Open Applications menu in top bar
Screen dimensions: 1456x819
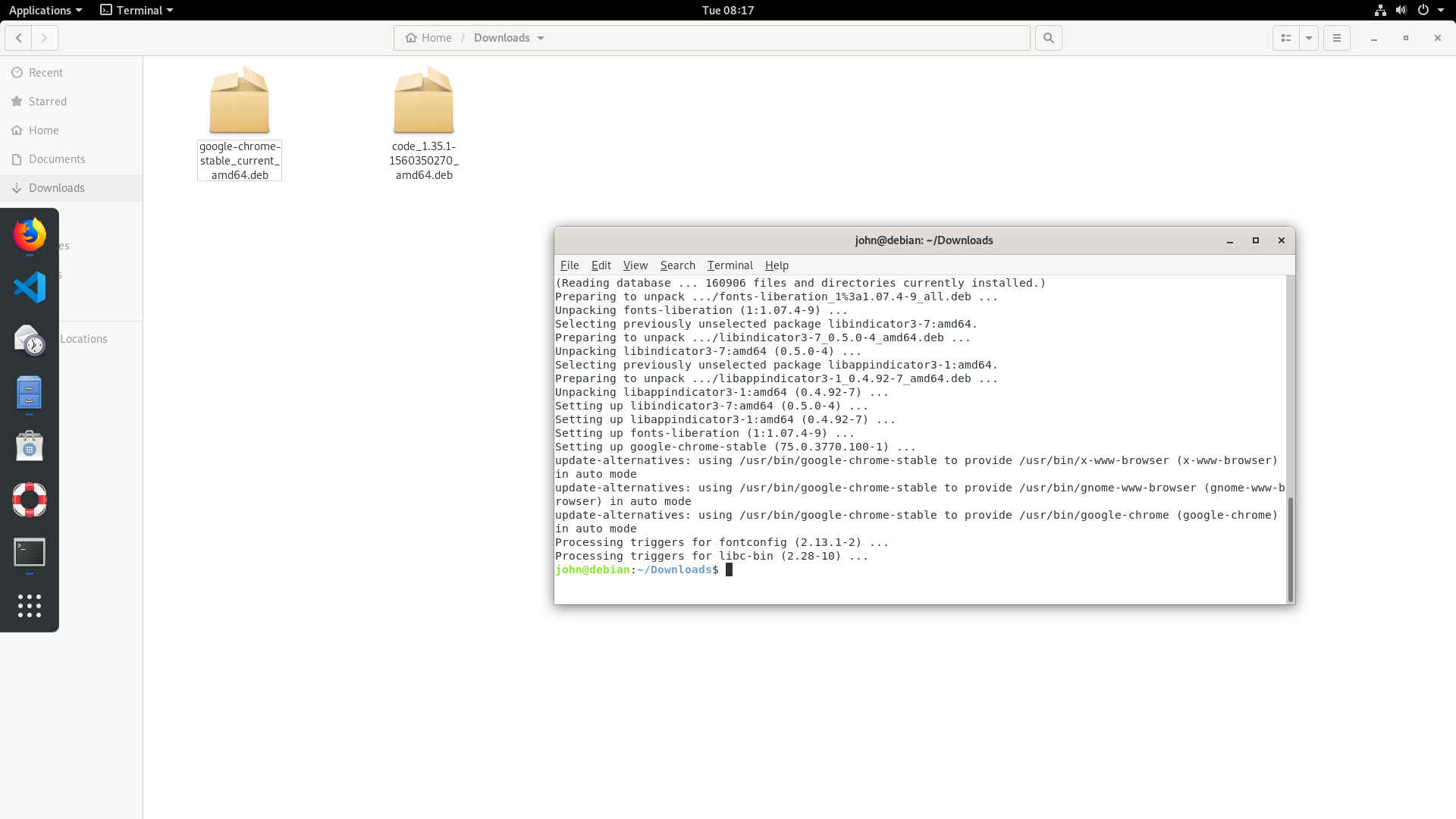point(45,10)
